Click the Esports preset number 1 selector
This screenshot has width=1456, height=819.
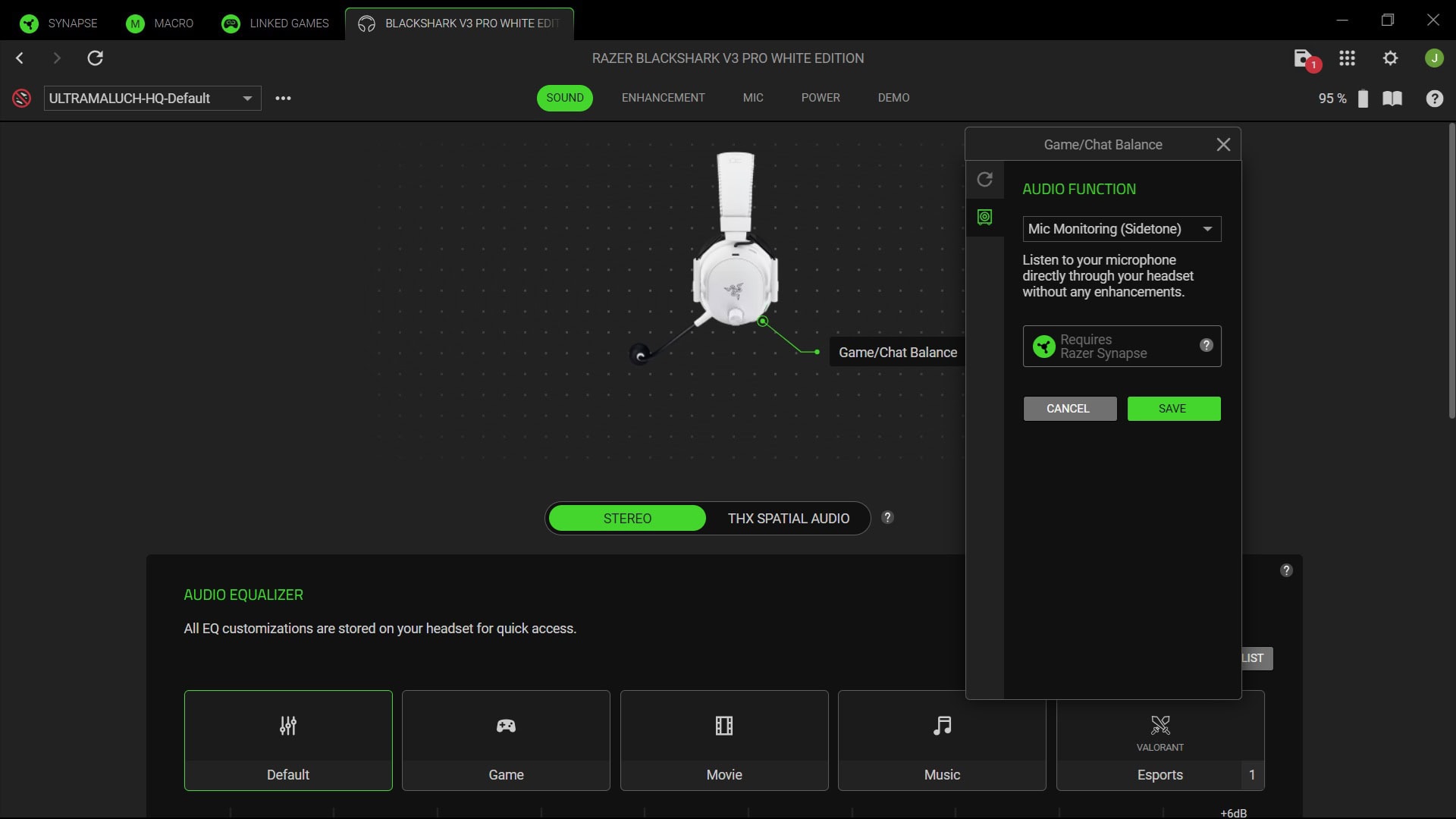[1252, 775]
